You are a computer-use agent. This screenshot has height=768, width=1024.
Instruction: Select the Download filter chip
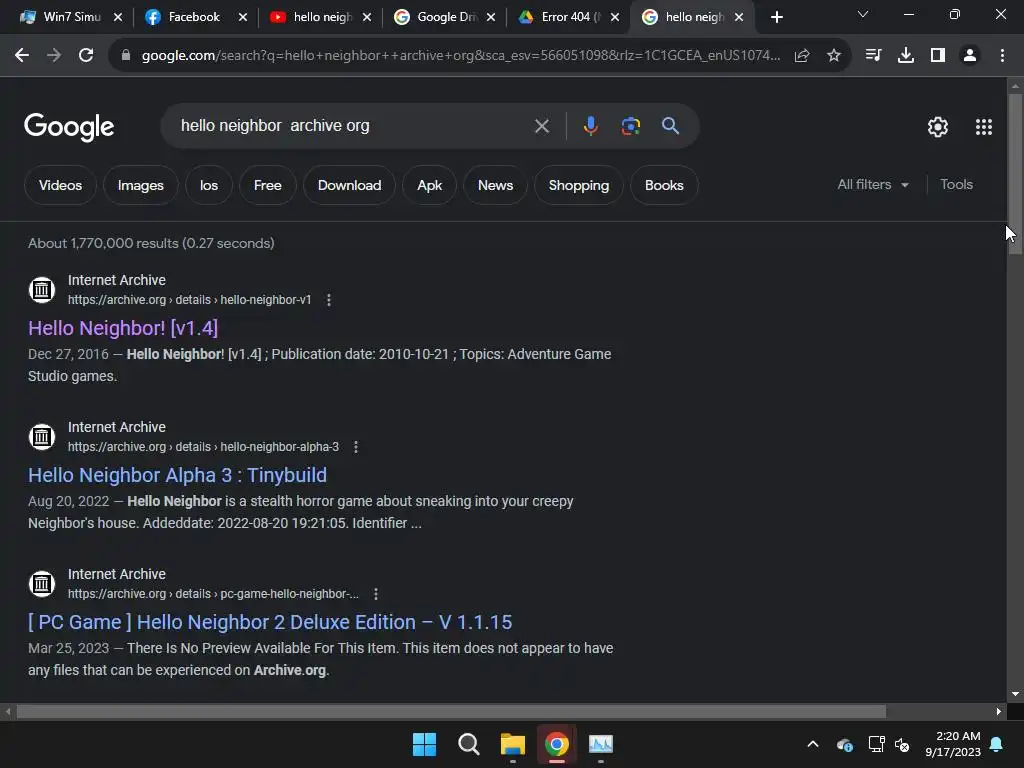[x=349, y=185]
